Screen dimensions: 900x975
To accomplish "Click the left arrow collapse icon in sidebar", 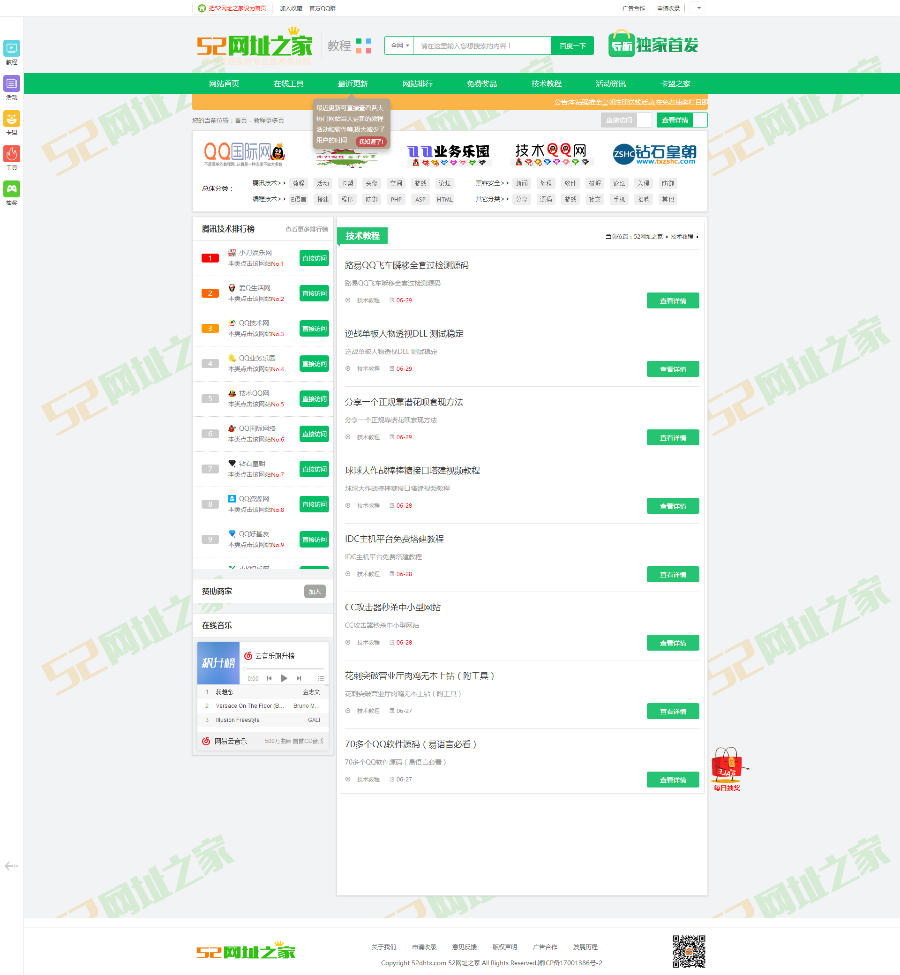I will [11, 866].
